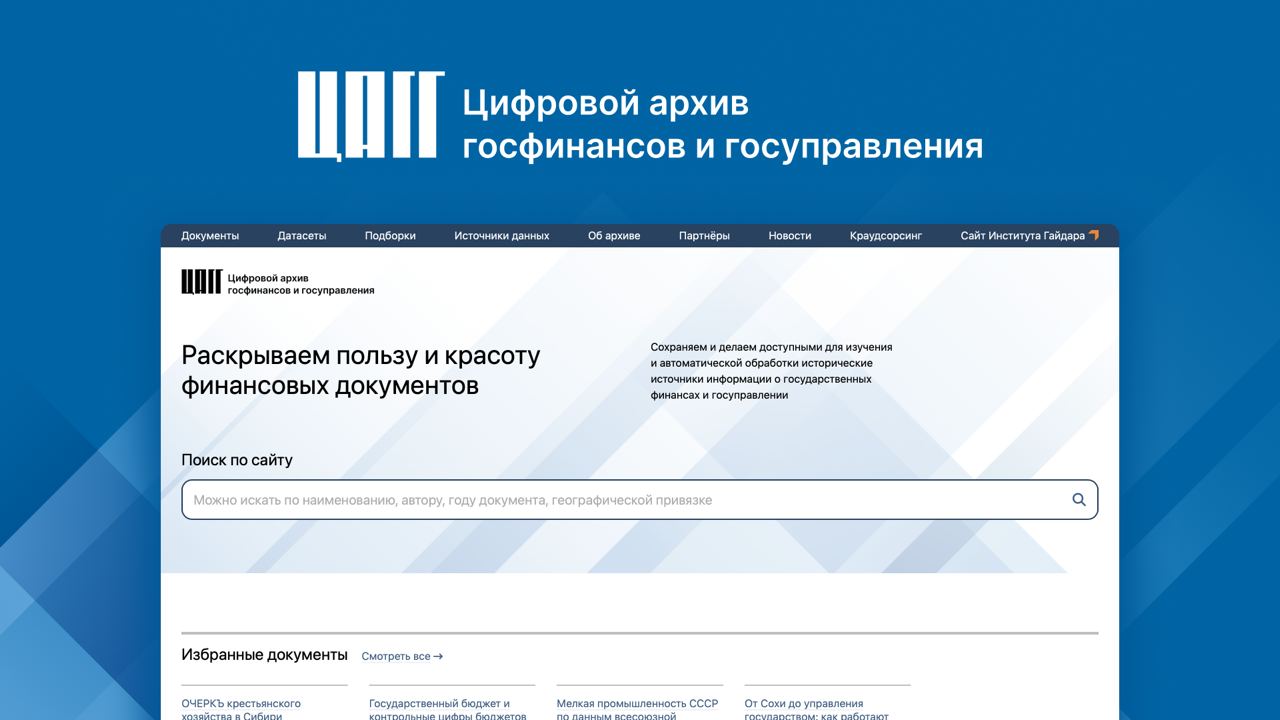Go to Подборки section
This screenshot has width=1280, height=720.
[x=390, y=236]
